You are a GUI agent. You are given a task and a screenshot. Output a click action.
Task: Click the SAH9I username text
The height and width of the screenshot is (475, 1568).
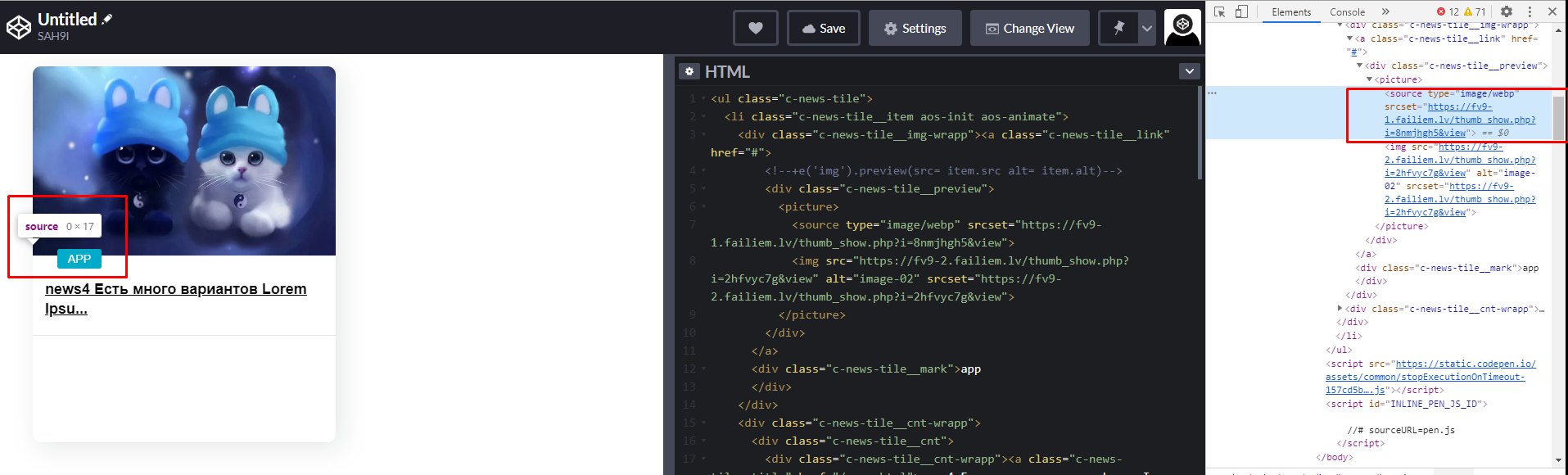[53, 36]
